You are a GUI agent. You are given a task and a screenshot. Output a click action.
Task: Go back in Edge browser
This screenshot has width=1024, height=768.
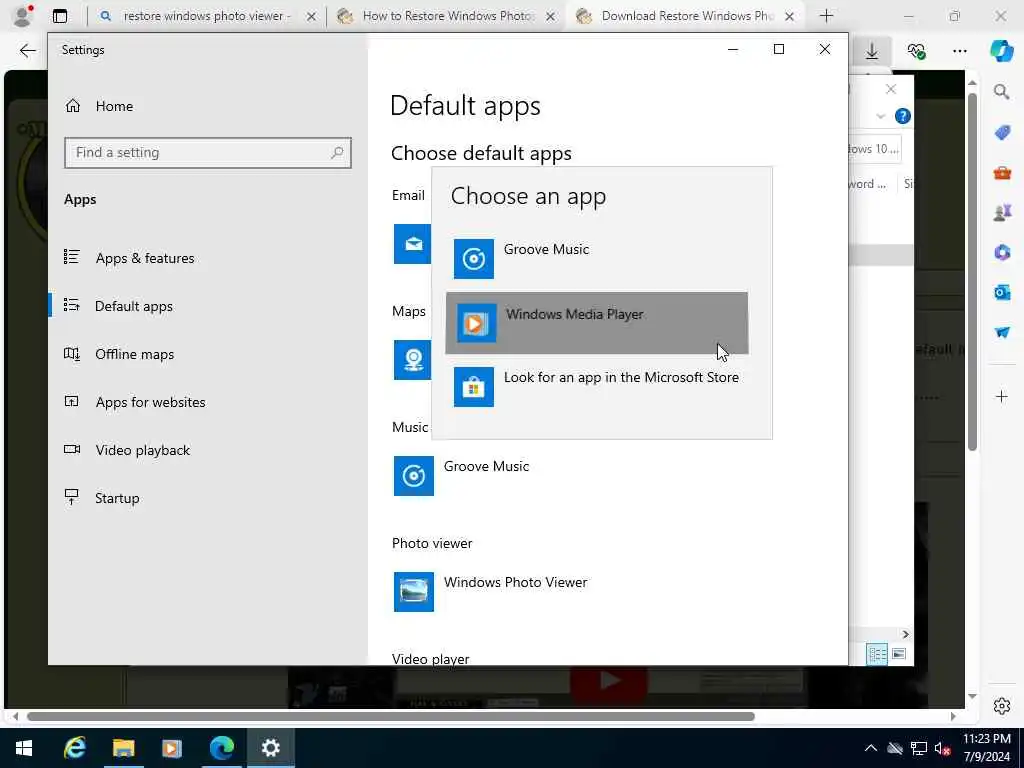coord(27,50)
